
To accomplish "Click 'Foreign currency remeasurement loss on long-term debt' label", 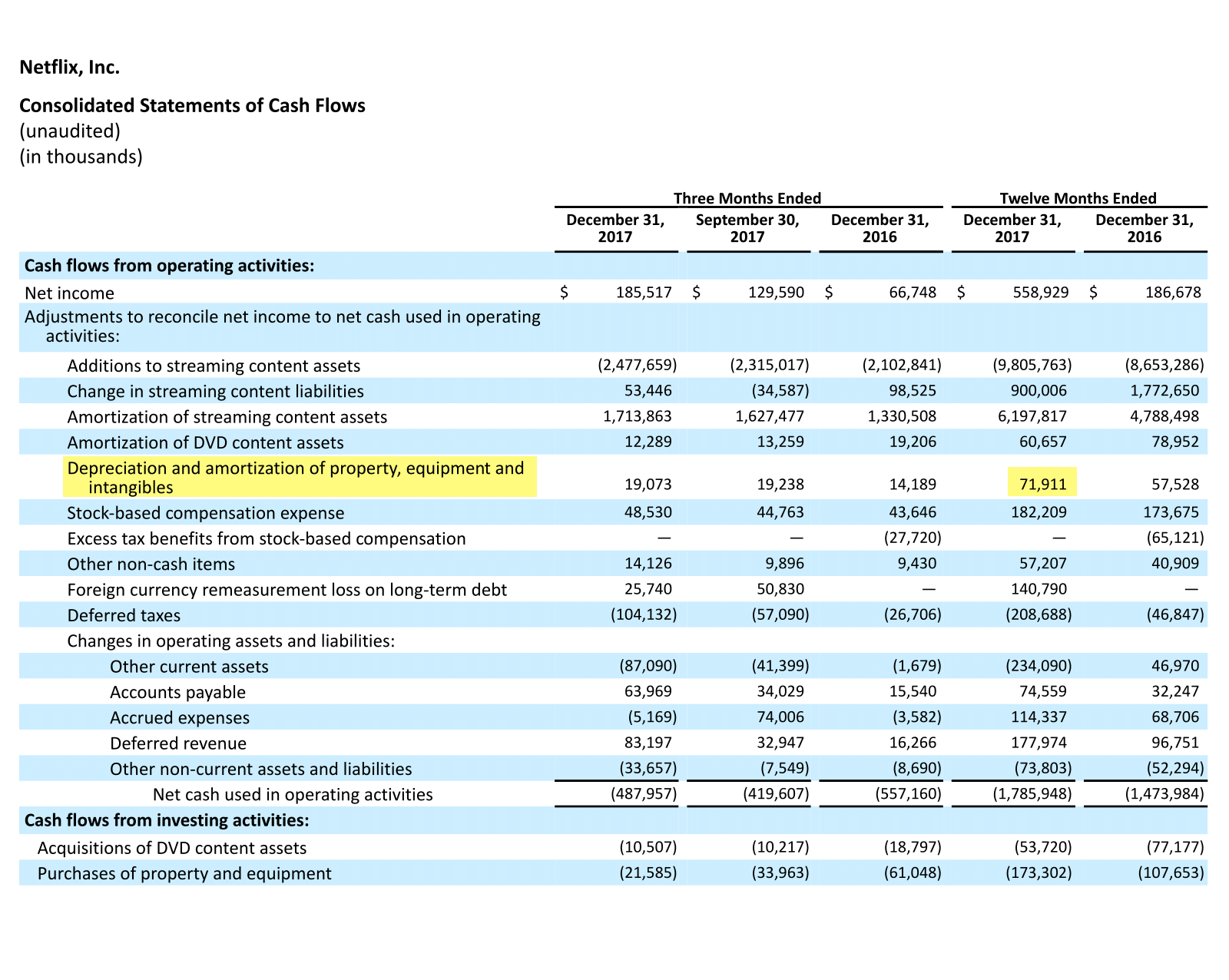I will pos(287,590).
